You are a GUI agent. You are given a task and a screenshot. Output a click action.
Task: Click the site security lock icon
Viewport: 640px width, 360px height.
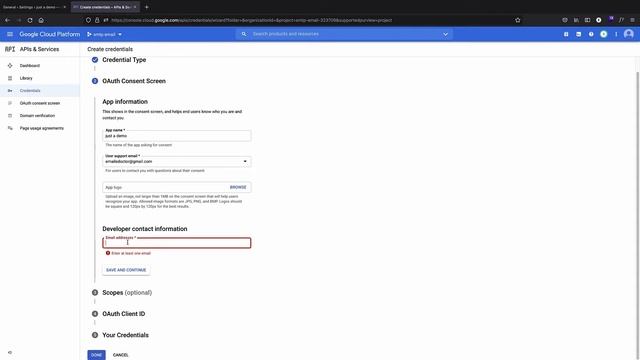coord(97,20)
